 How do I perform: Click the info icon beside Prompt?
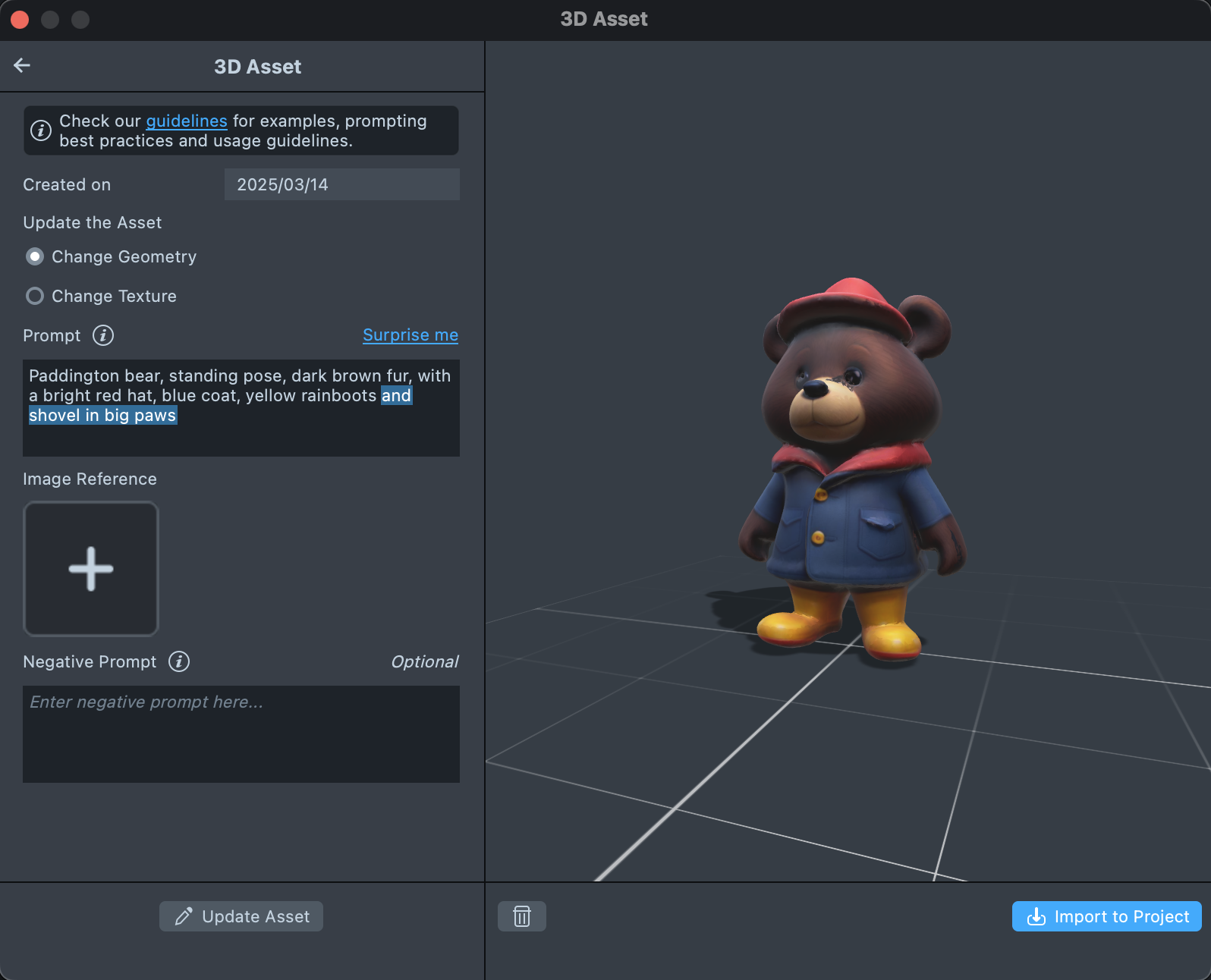pyautogui.click(x=103, y=335)
